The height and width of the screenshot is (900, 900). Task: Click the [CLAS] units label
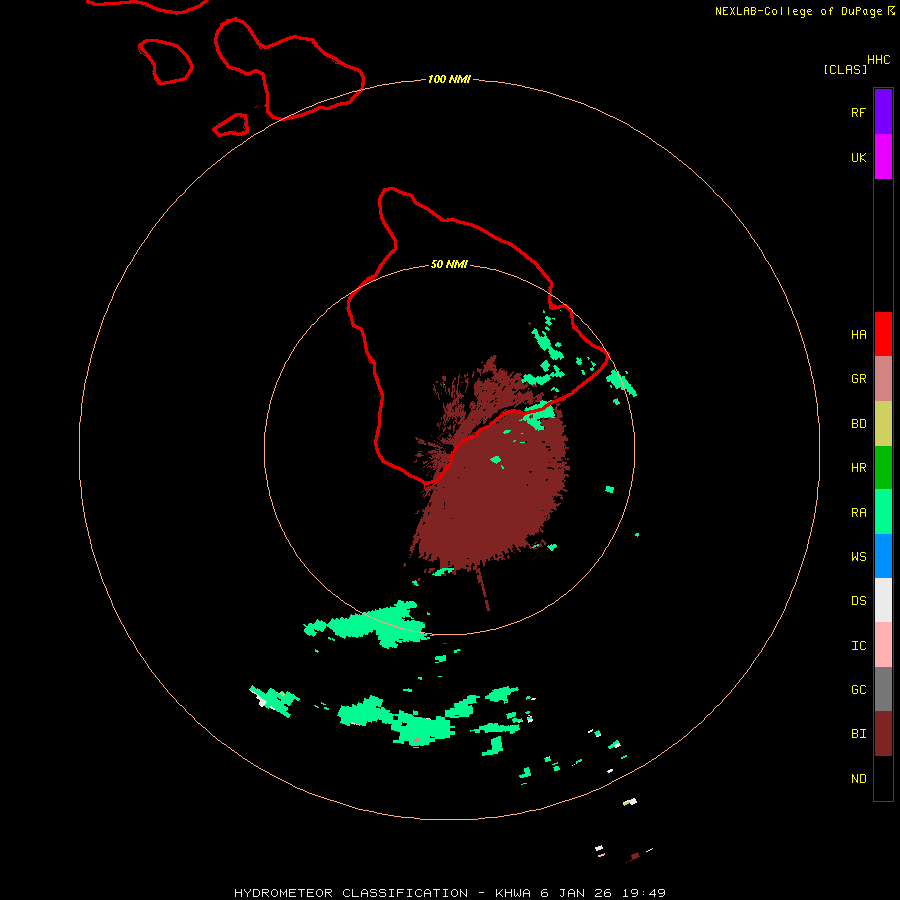click(x=845, y=69)
